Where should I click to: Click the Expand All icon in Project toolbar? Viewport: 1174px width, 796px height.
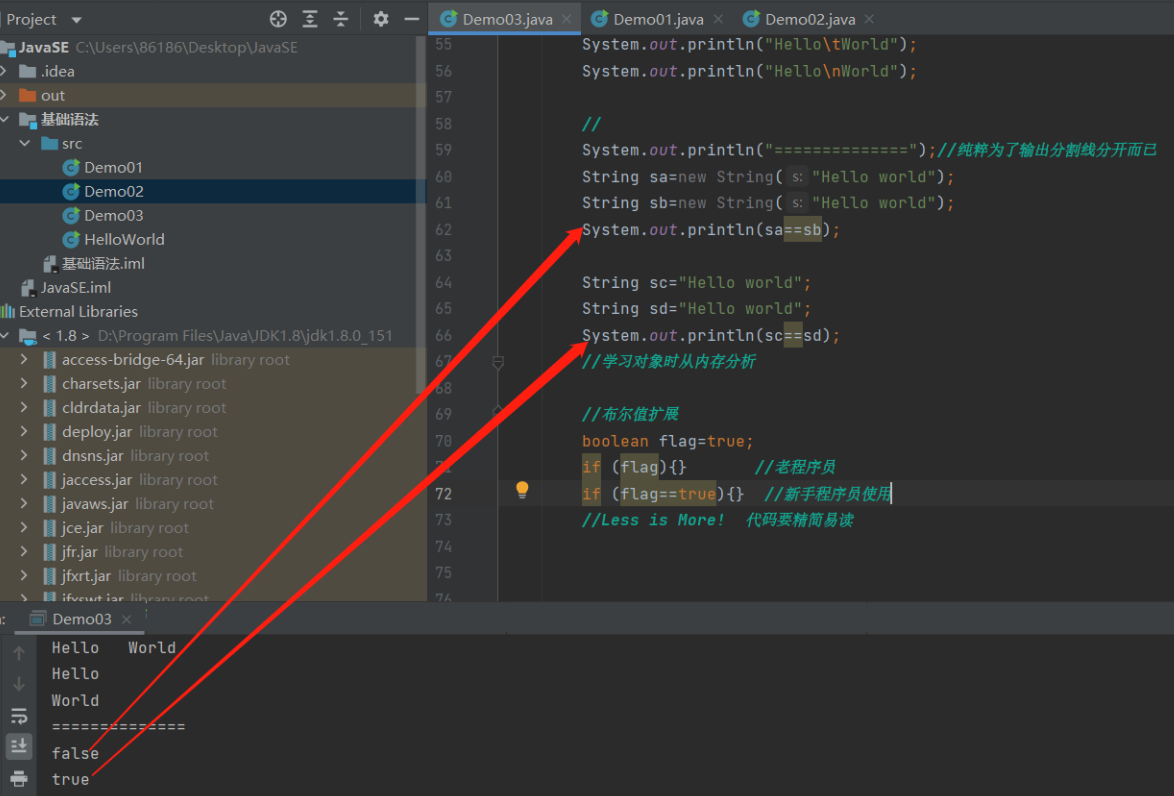click(x=309, y=19)
